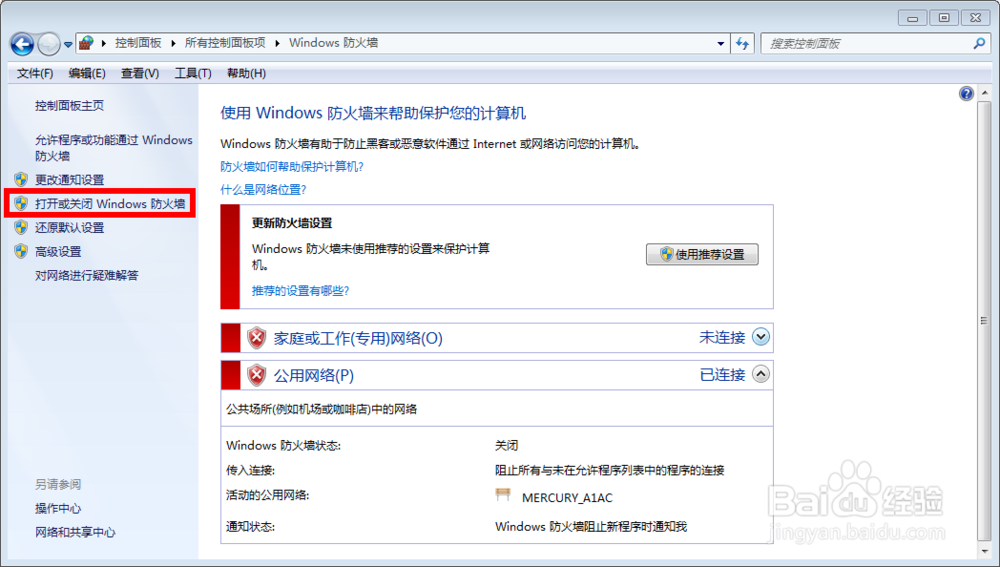The width and height of the screenshot is (1000, 567).
Task: Open recent pages dropdown next to forward arrow
Action: pyautogui.click(x=68, y=45)
